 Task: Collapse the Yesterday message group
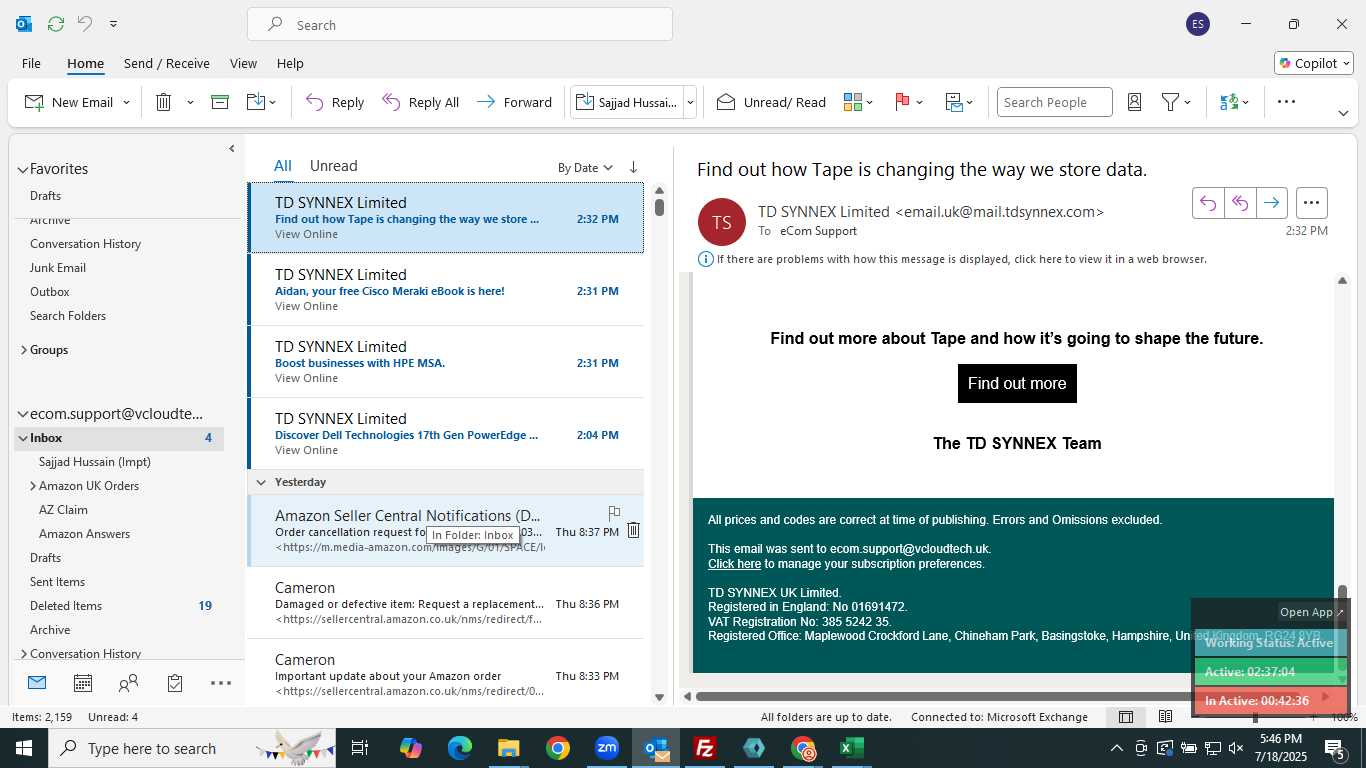[x=261, y=482]
